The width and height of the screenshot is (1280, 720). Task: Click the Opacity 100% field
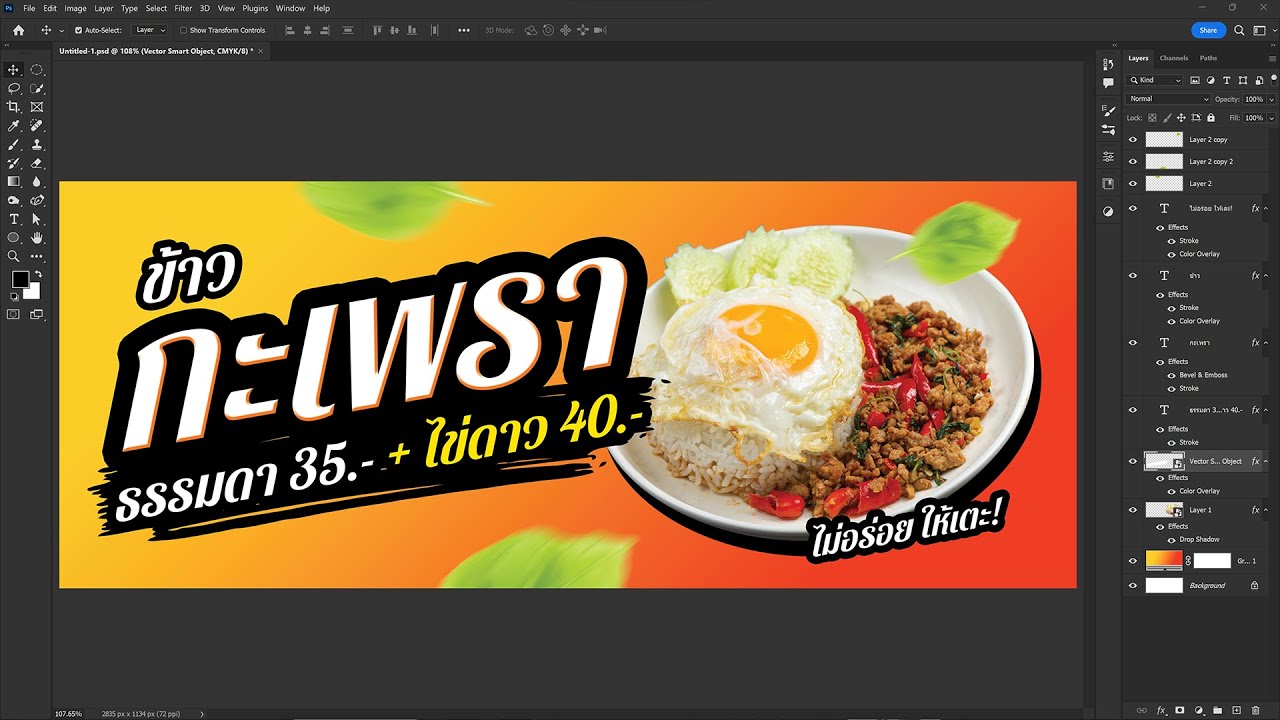coord(1254,99)
